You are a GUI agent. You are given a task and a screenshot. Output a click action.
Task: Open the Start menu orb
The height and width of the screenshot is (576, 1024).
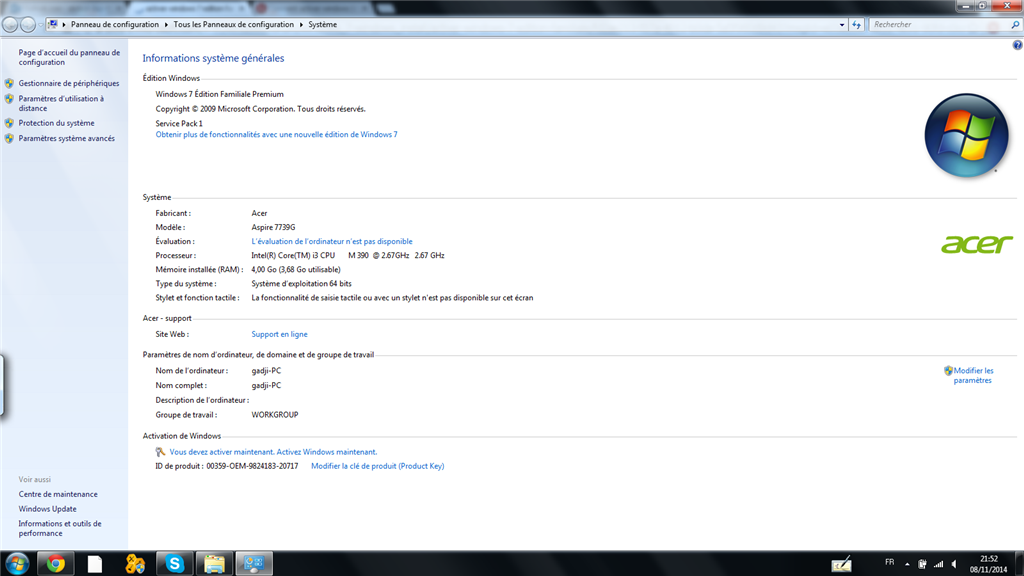[x=17, y=563]
